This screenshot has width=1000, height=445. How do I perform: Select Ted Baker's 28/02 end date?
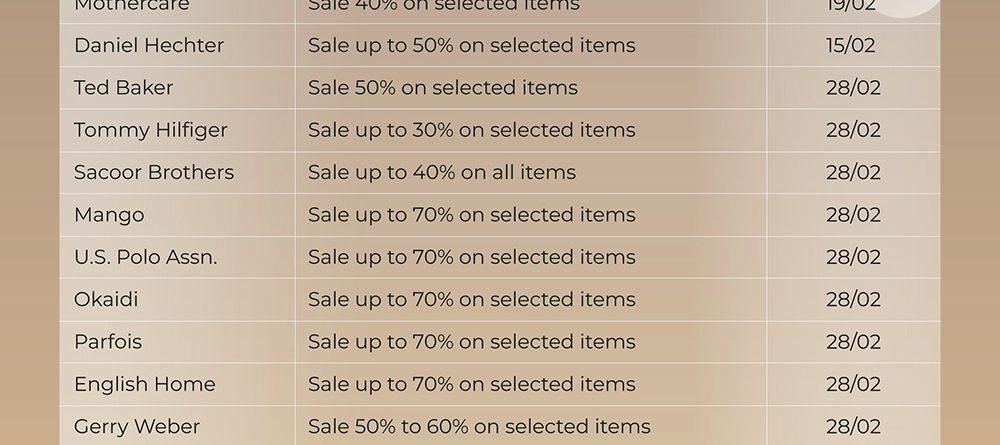tap(853, 87)
